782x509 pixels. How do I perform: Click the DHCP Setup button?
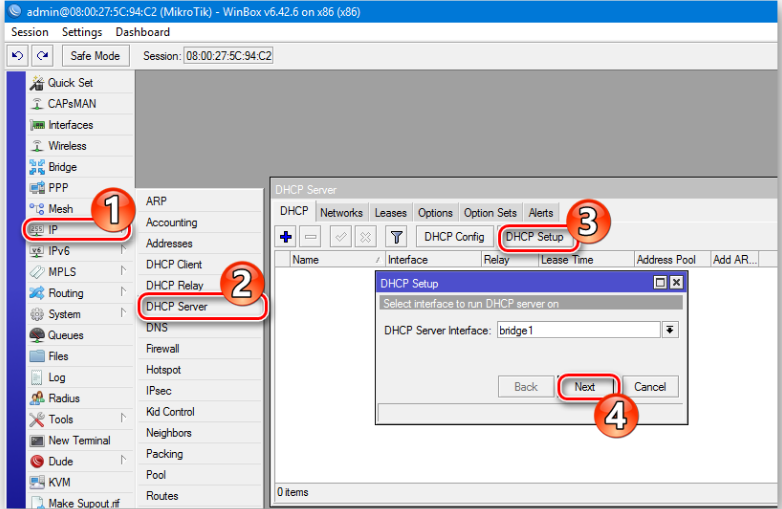(x=535, y=236)
